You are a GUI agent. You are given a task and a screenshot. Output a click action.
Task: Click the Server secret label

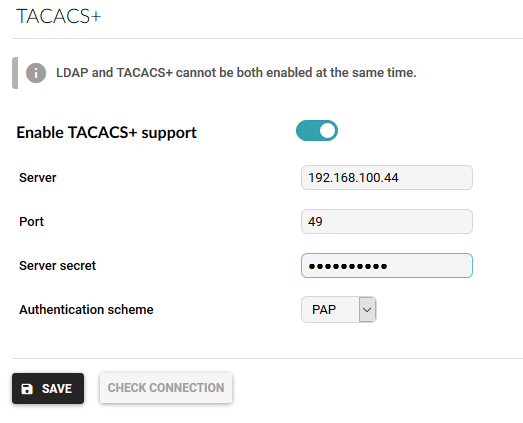pyautogui.click(x=57, y=266)
